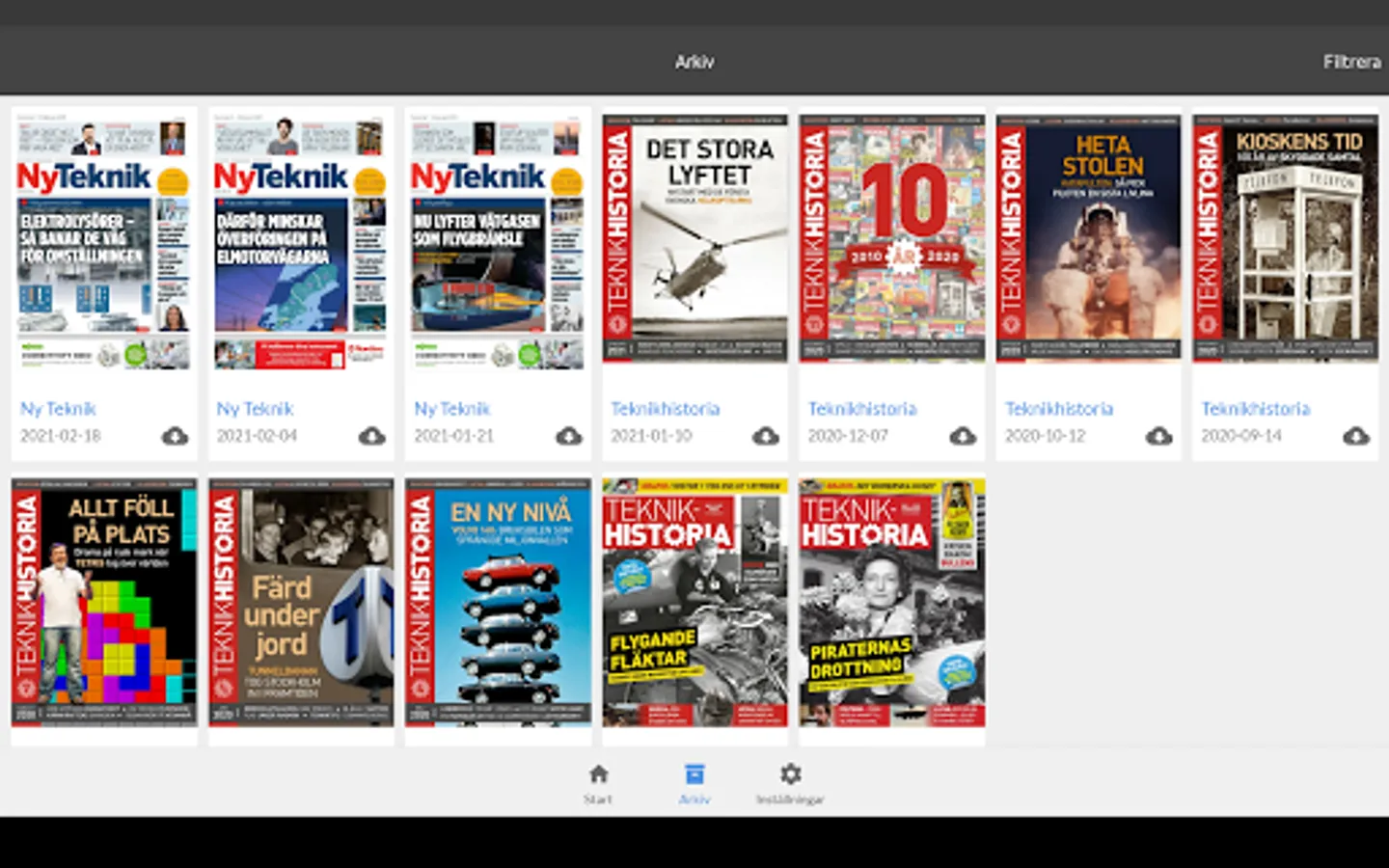Click the Teknikhistoria title dated 2020-09-14
Viewport: 1389px width, 868px height.
pyautogui.click(x=1256, y=409)
